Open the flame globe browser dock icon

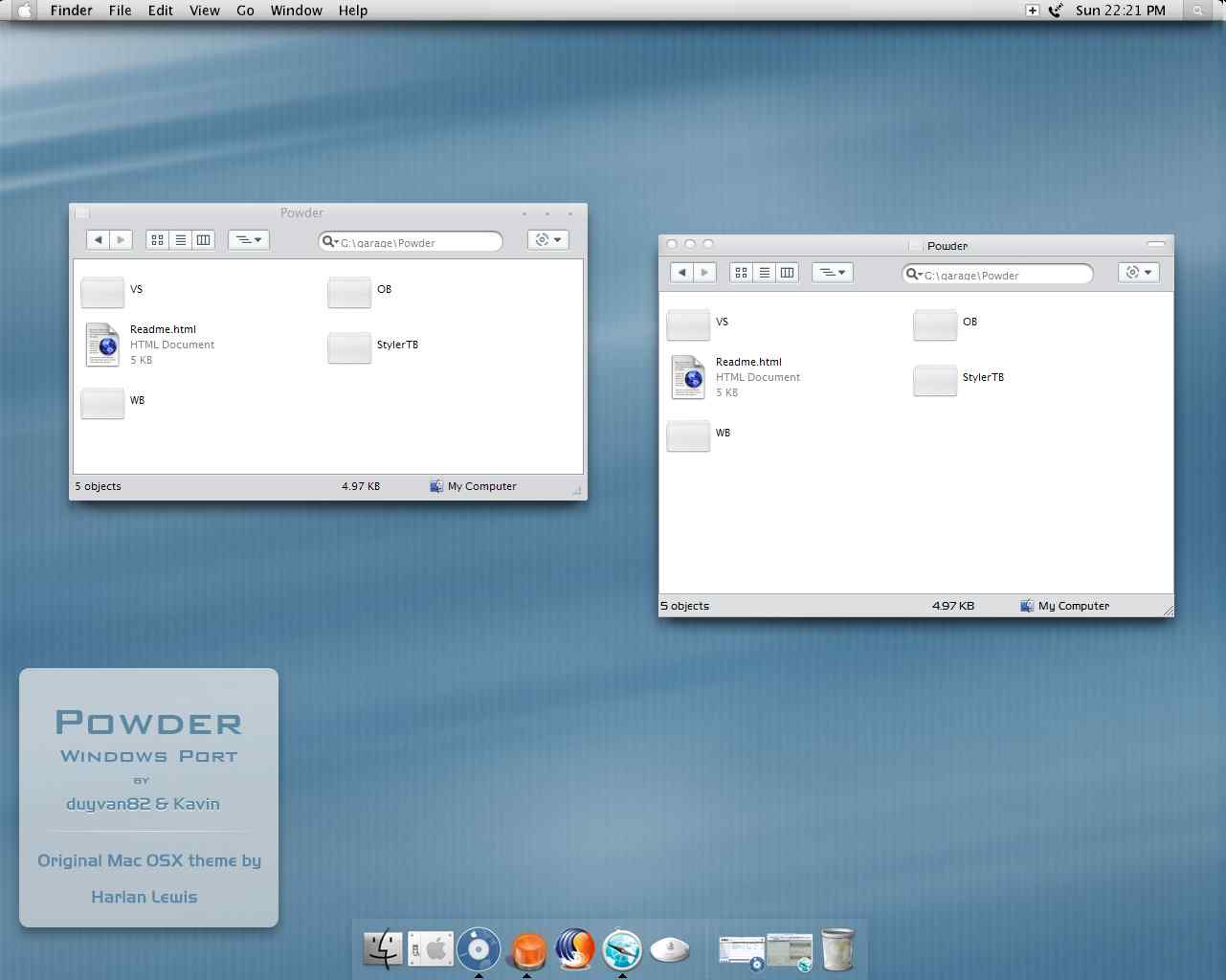click(574, 949)
